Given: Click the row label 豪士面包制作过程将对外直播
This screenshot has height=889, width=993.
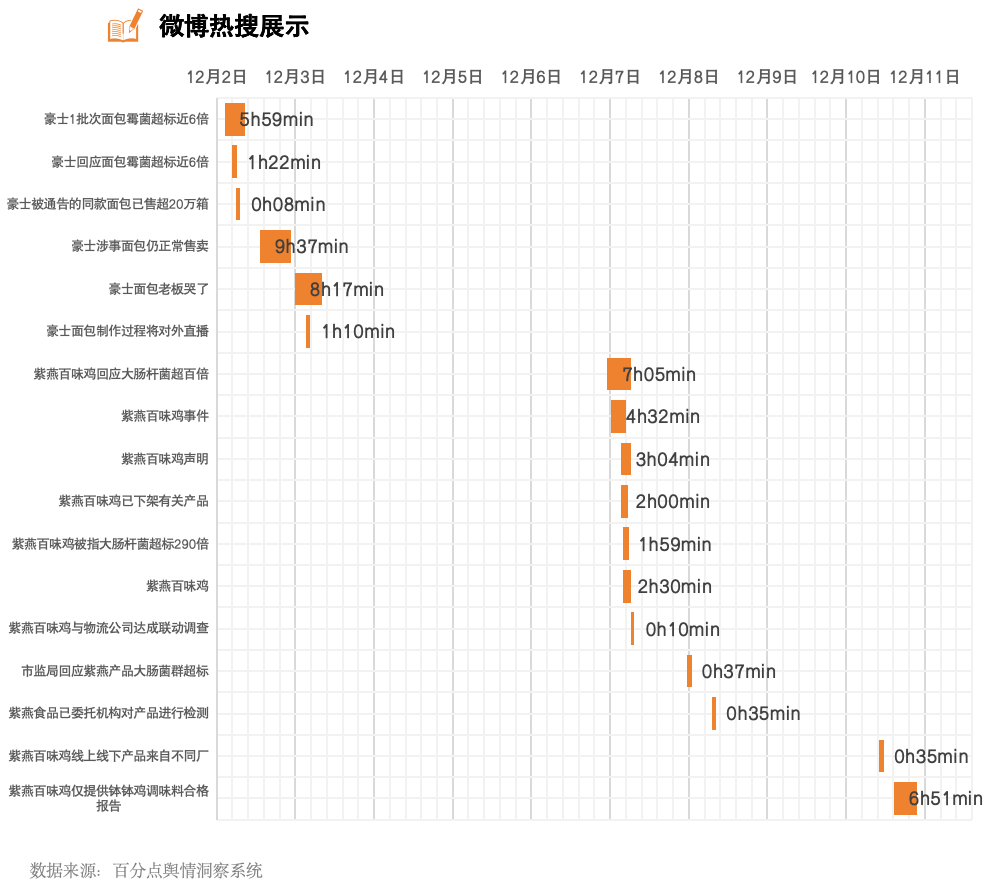Looking at the screenshot, I should pos(127,331).
